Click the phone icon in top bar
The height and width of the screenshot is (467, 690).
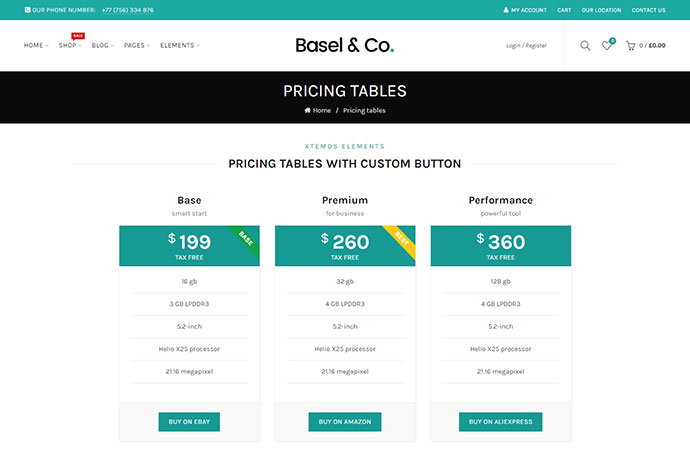(x=27, y=10)
